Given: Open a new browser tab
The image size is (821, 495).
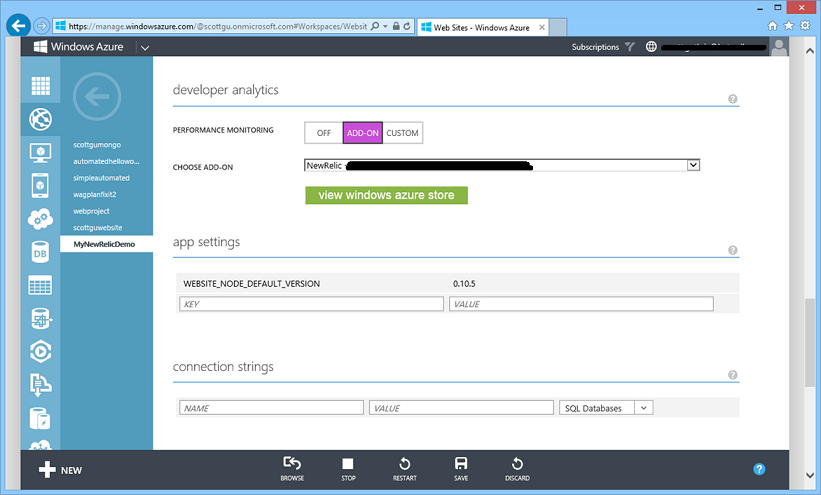Looking at the screenshot, I should coord(558,27).
